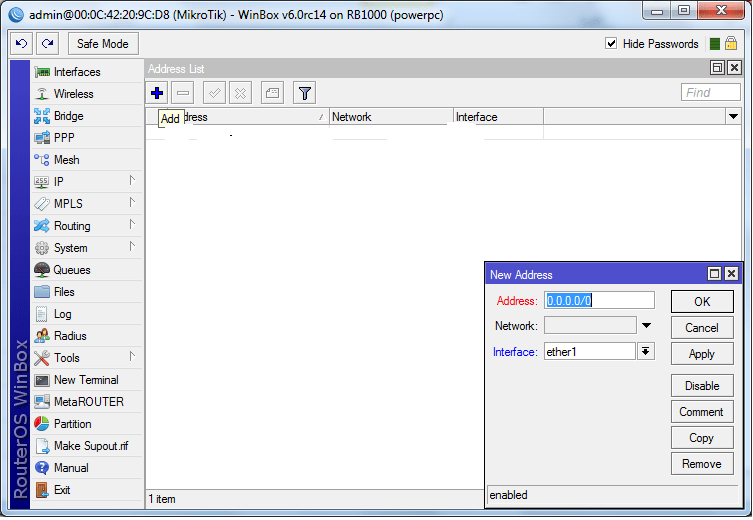Viewport: 753px width, 520px height.
Task: Click the MetaROUTER icon
Action: pyautogui.click(x=42, y=402)
